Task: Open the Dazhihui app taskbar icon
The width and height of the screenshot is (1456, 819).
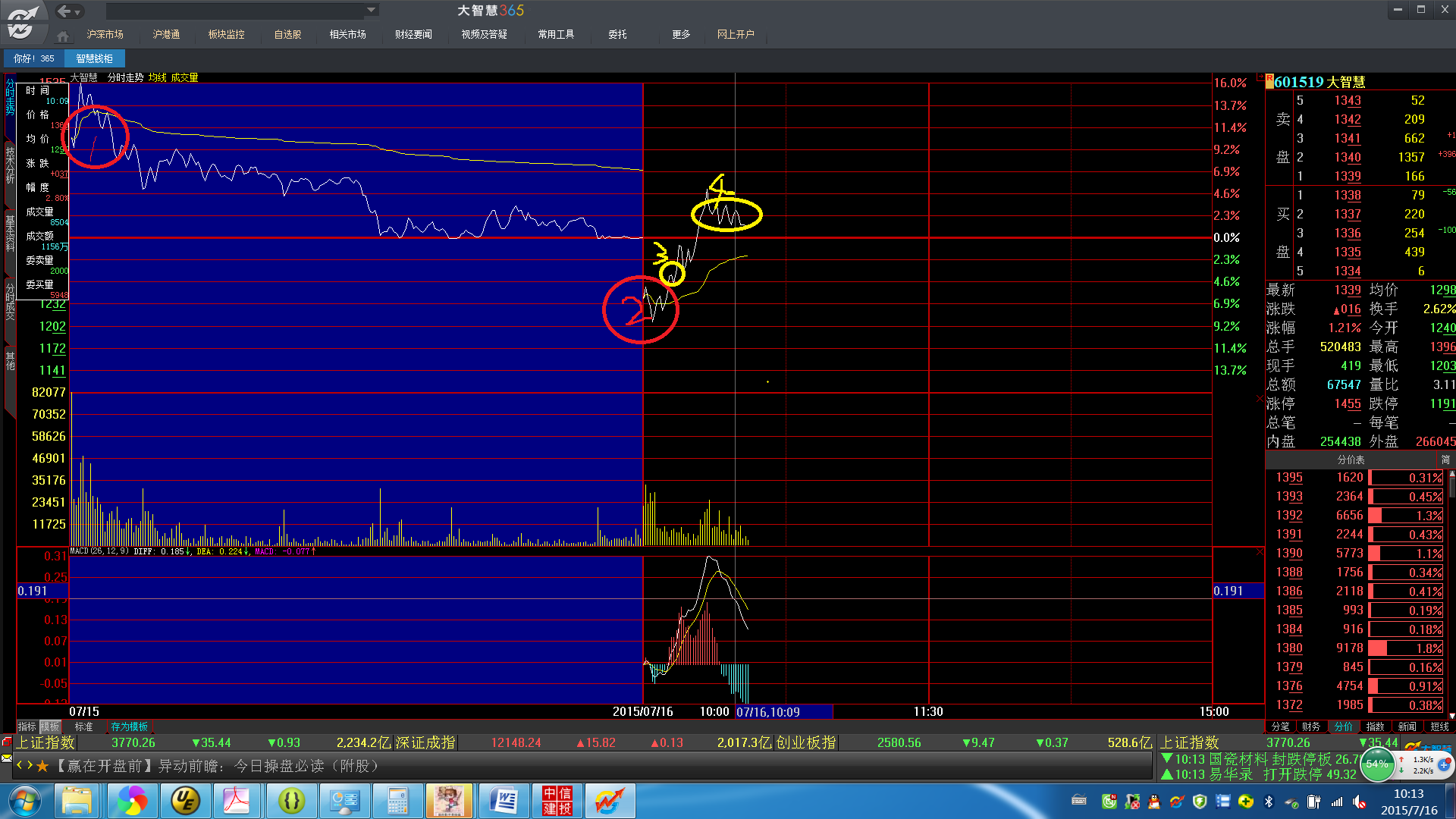Action: click(x=610, y=801)
